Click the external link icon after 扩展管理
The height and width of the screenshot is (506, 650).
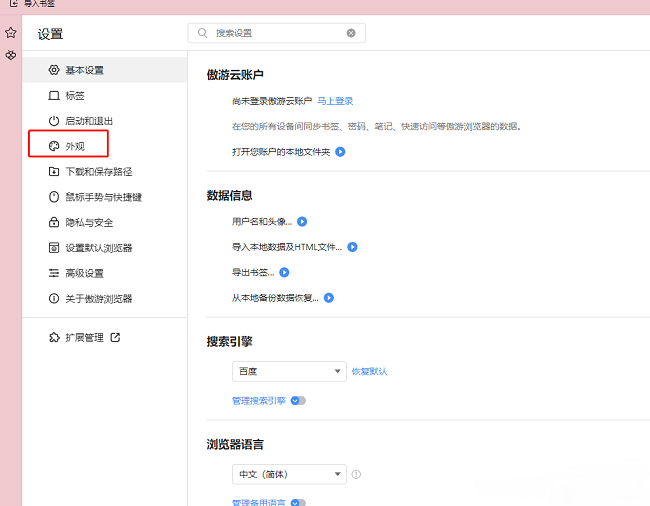115,337
